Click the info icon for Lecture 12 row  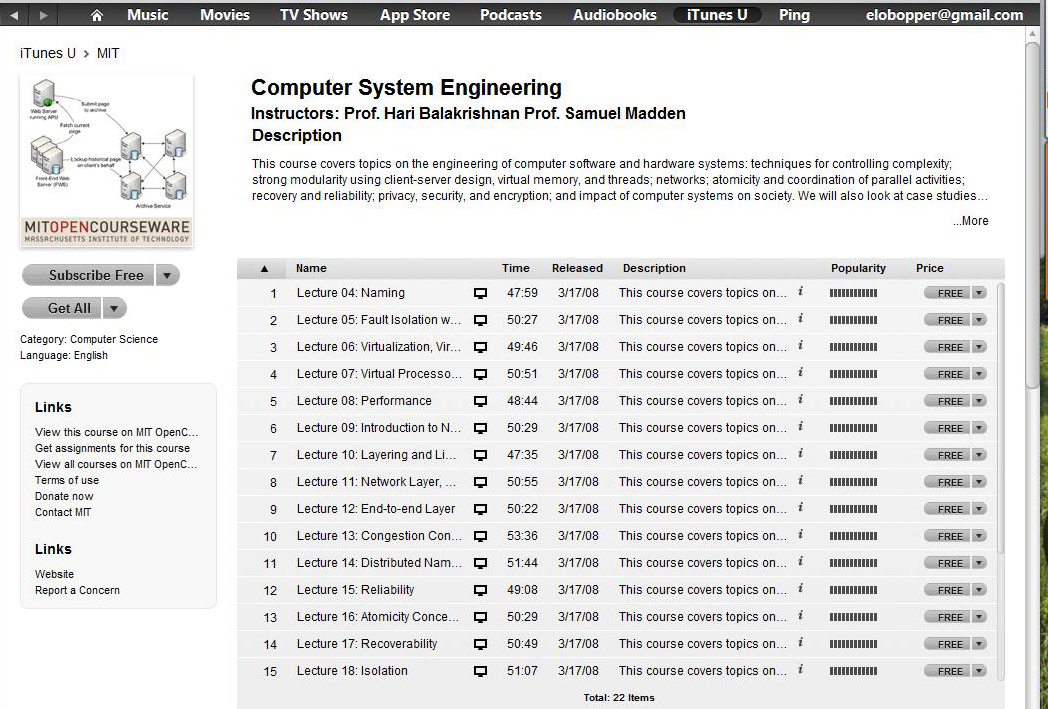(801, 508)
